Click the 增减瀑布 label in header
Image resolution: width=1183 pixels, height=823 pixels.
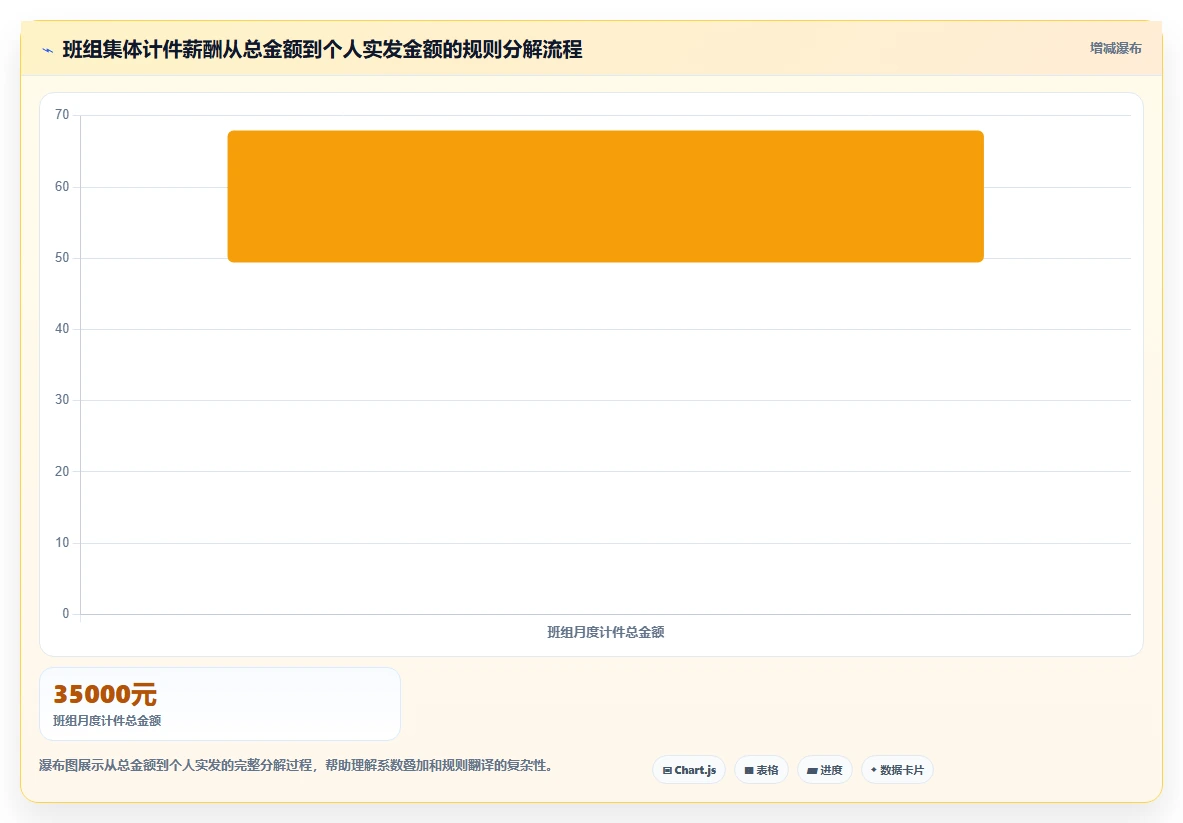click(1115, 48)
